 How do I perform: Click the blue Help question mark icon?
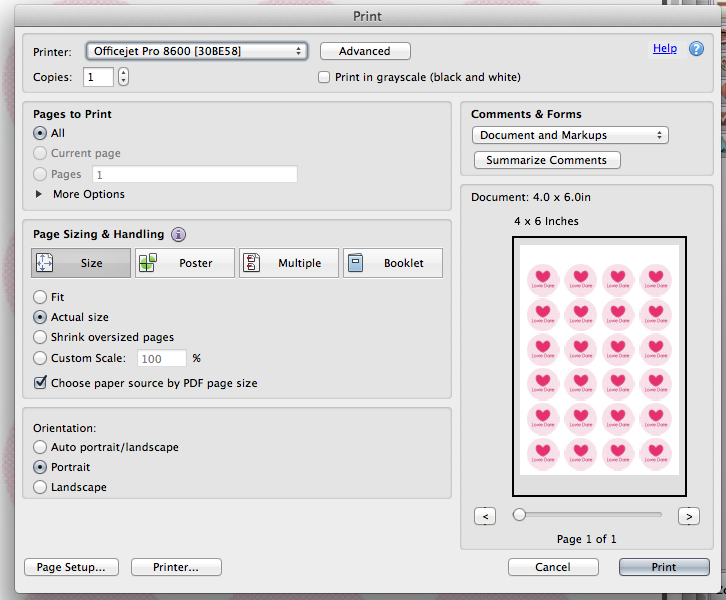click(696, 49)
